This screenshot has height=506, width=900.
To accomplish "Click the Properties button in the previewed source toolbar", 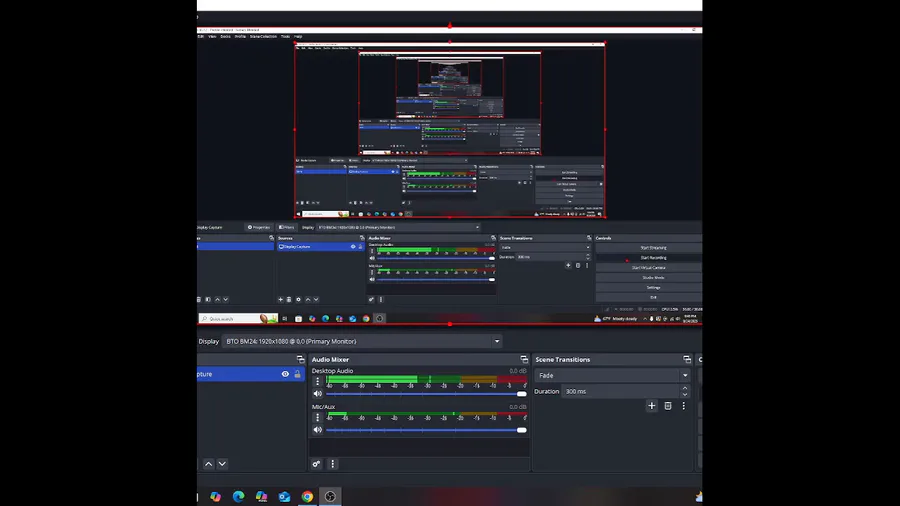I will click(x=259, y=228).
